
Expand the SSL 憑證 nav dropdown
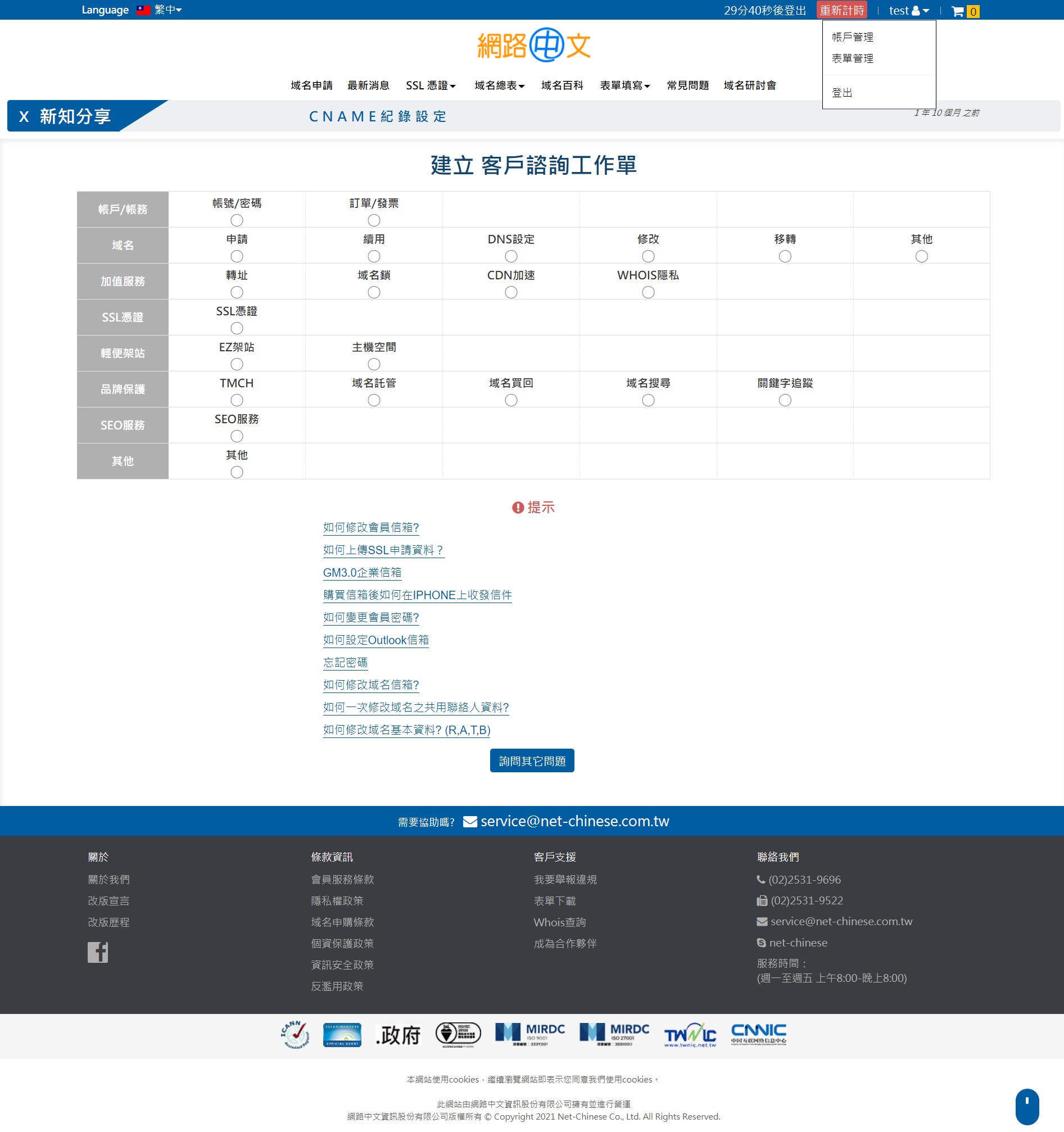(x=431, y=85)
